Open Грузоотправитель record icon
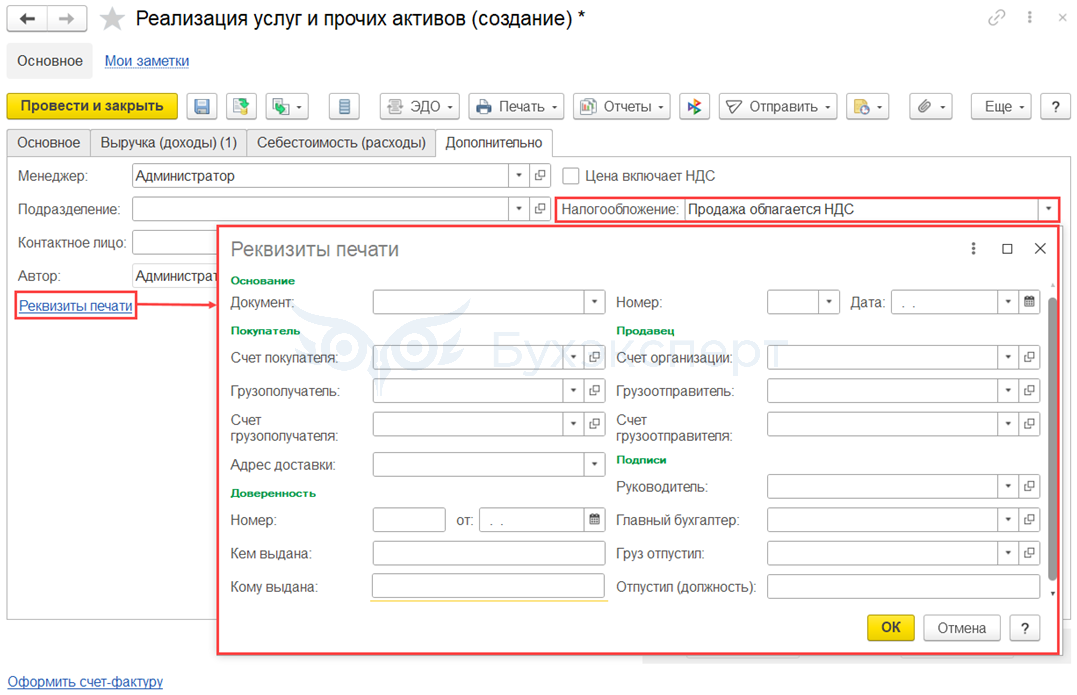1077x695 pixels. [1029, 390]
